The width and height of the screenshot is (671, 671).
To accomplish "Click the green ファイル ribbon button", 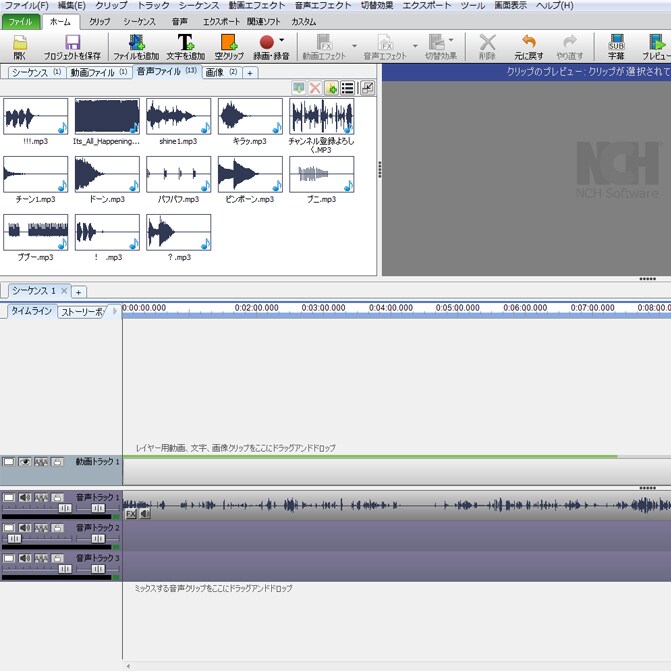I will coord(21,22).
